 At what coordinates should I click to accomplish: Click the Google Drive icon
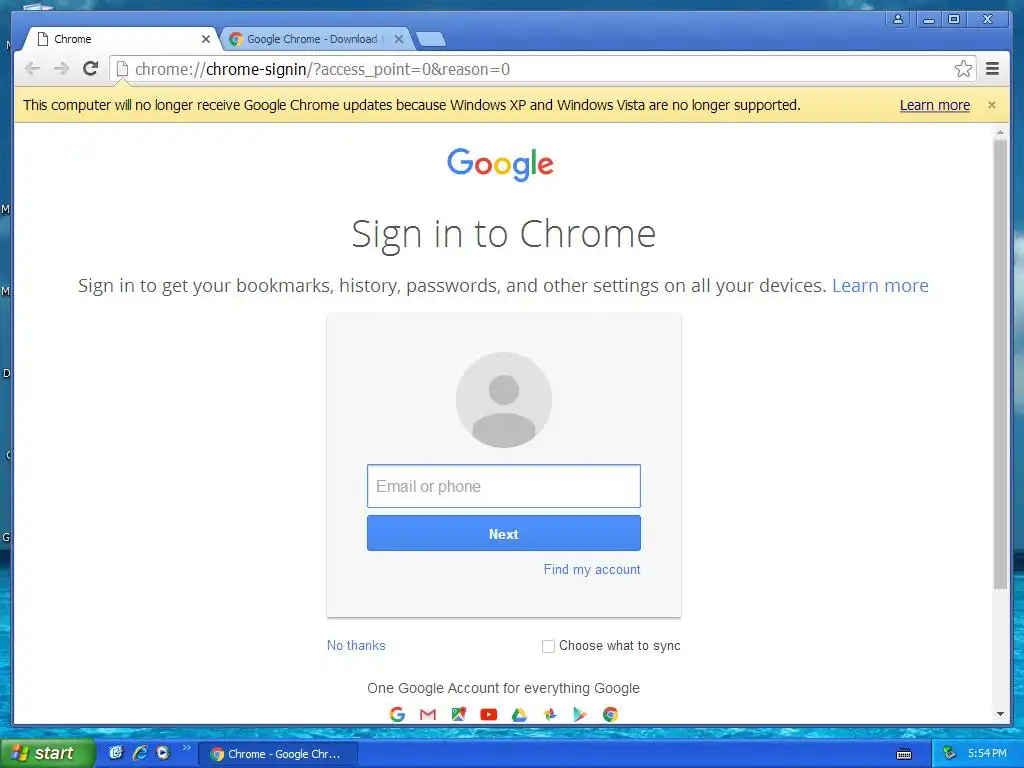[x=519, y=714]
